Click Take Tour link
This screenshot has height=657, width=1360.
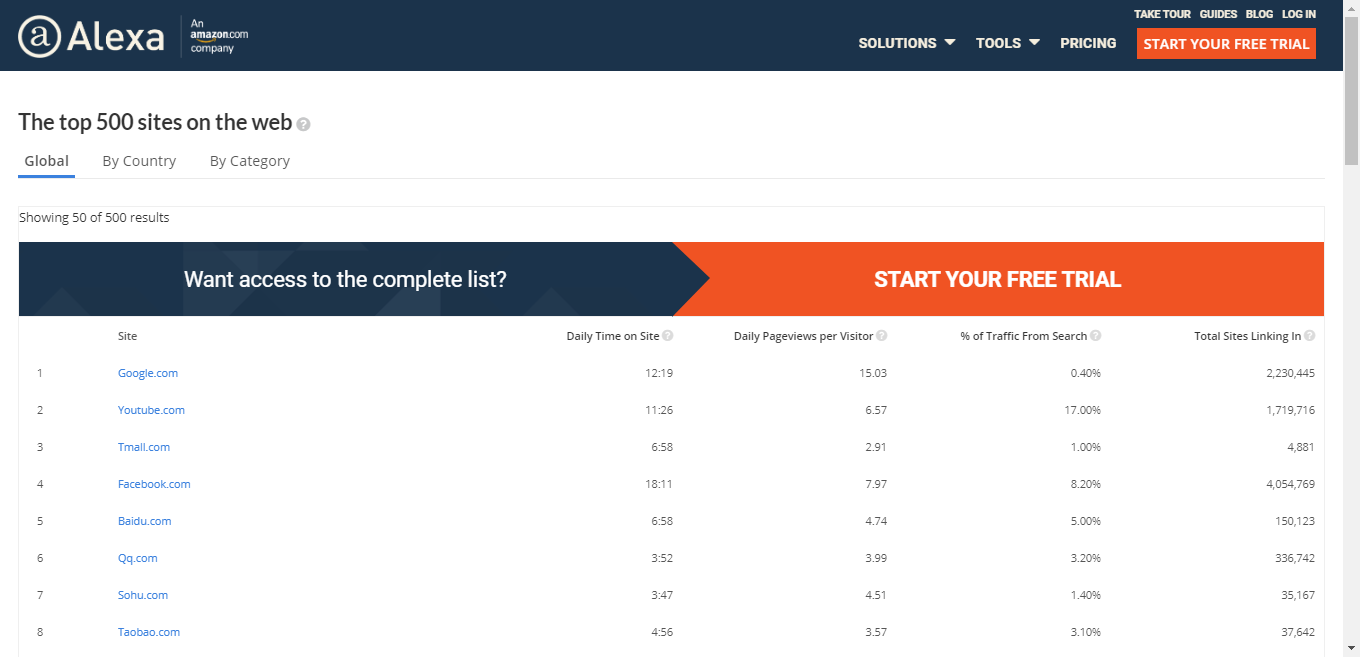pyautogui.click(x=1162, y=14)
